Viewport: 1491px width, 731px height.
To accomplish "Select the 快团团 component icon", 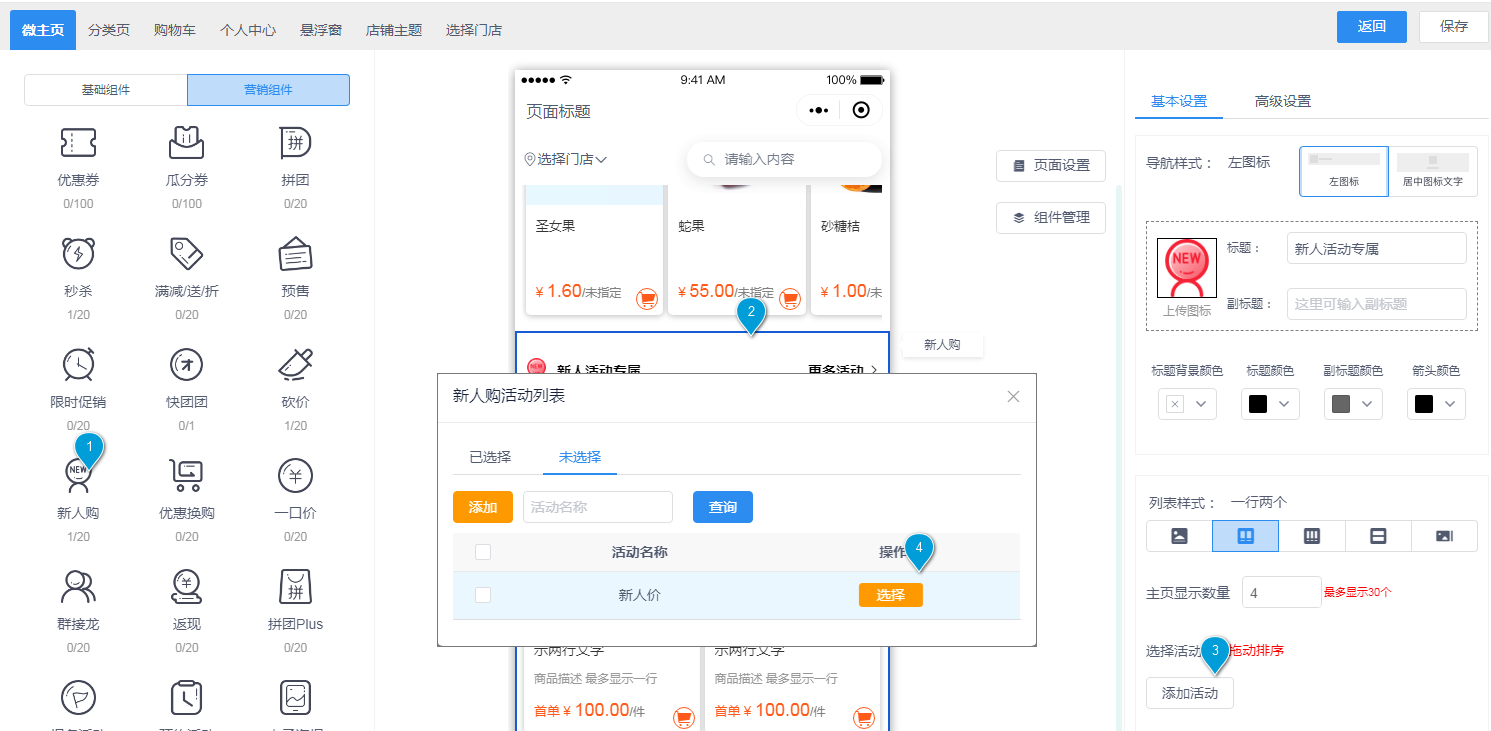I will click(x=187, y=365).
